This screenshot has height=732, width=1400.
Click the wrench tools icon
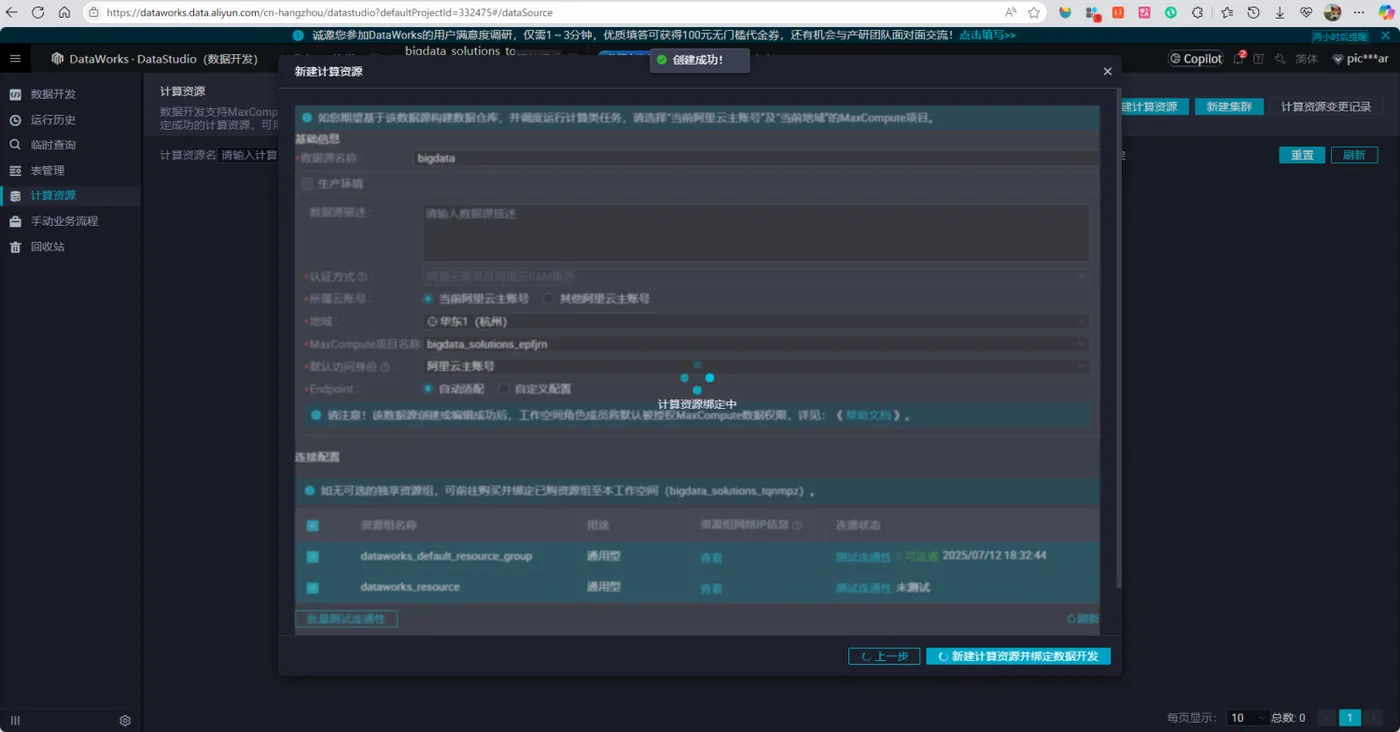[1279, 59]
